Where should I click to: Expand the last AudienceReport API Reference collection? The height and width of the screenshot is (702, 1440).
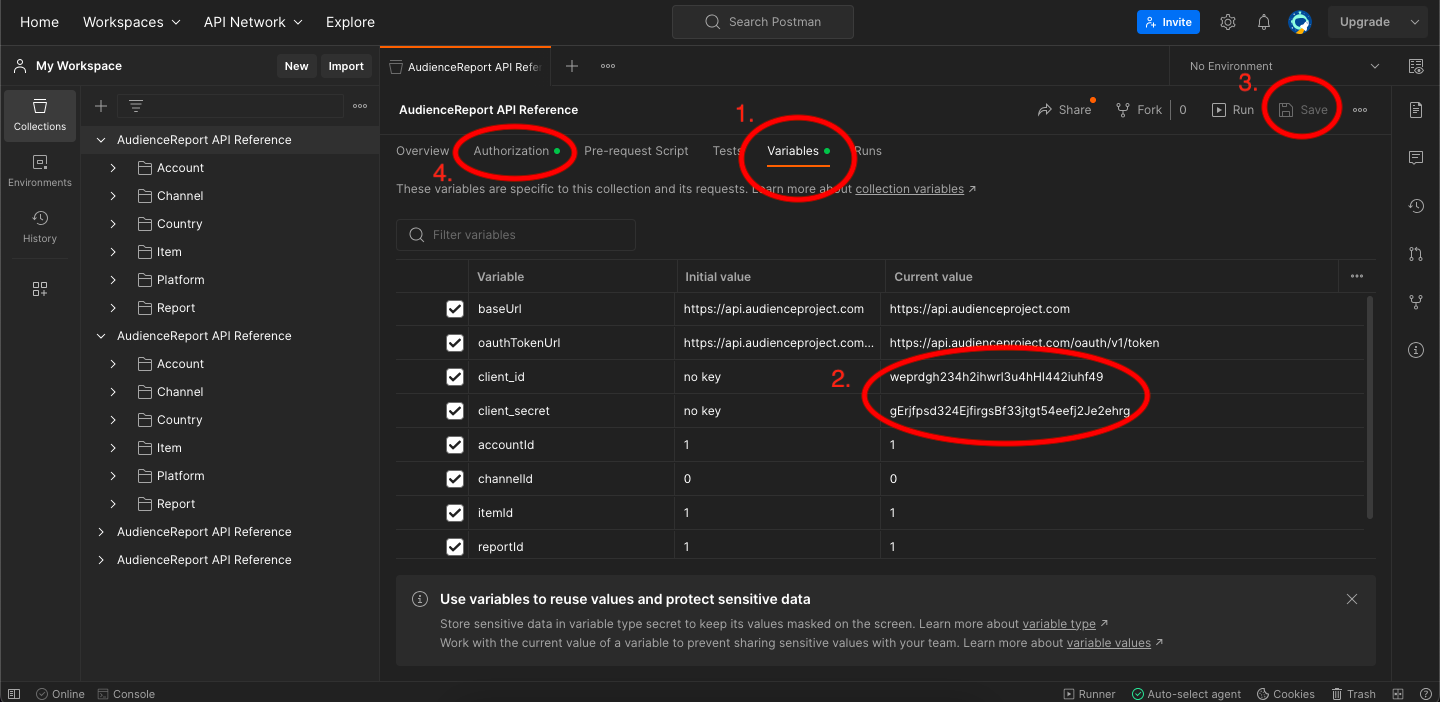(x=101, y=560)
